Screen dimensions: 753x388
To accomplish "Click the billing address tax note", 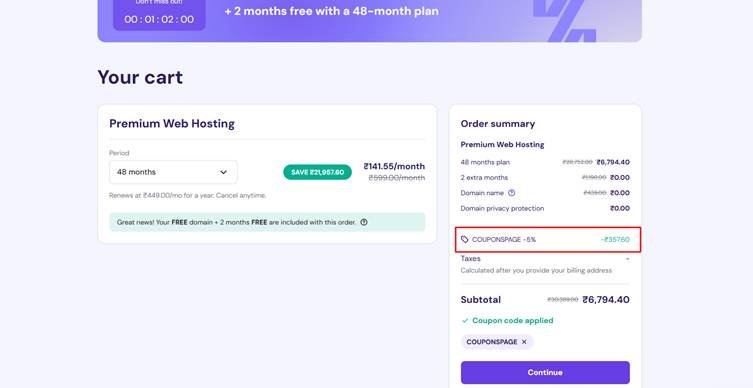I will pyautogui.click(x=536, y=270).
